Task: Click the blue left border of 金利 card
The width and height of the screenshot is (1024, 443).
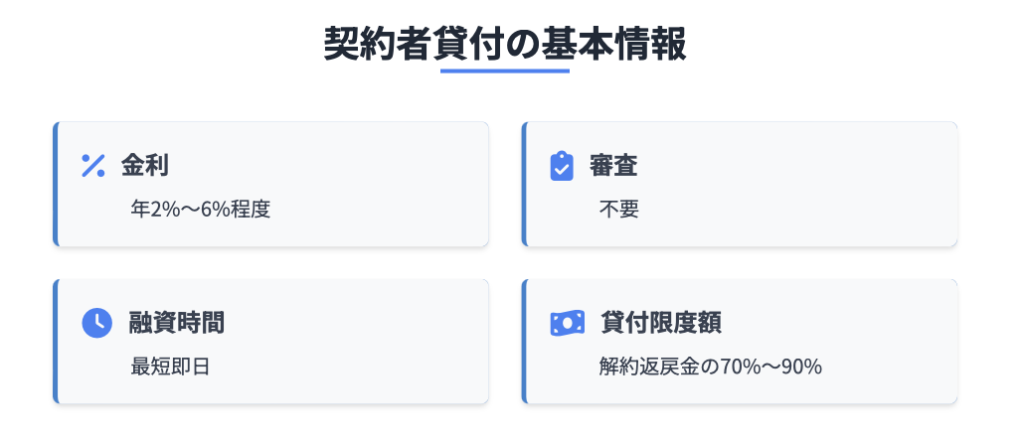Action: pyautogui.click(x=56, y=184)
